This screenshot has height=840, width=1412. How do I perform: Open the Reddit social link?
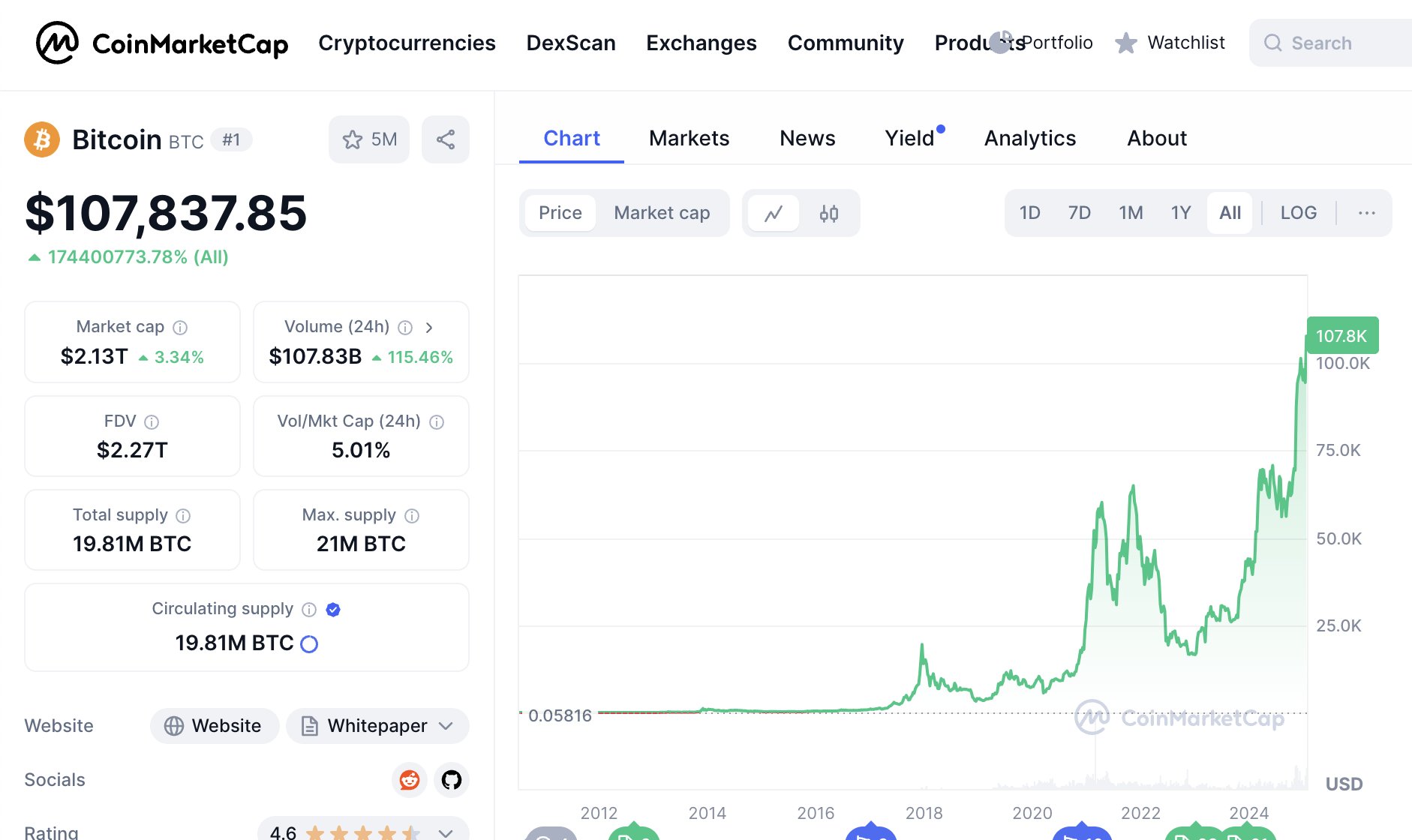(x=410, y=780)
